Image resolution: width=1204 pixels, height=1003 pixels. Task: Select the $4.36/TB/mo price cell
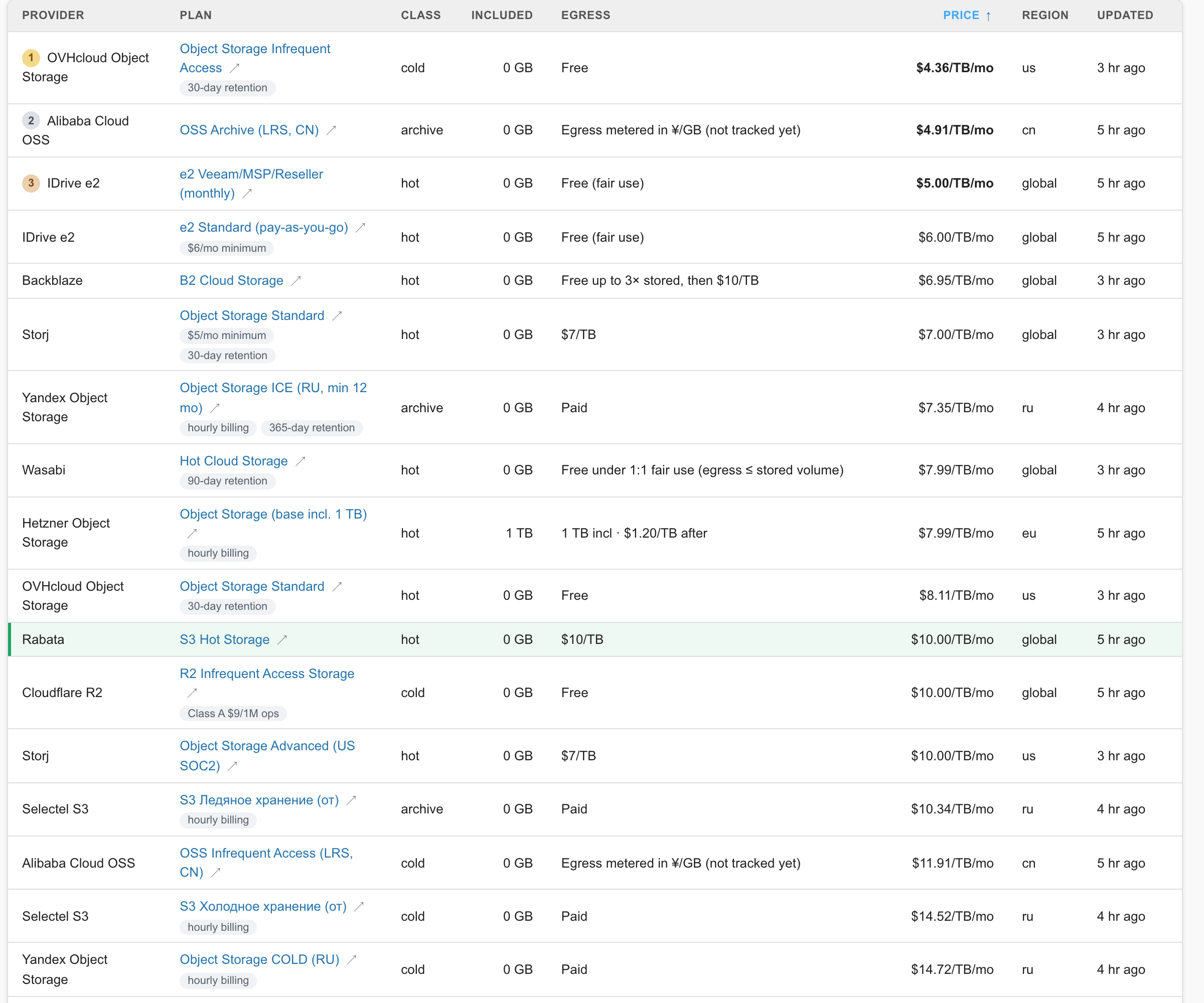[954, 68]
